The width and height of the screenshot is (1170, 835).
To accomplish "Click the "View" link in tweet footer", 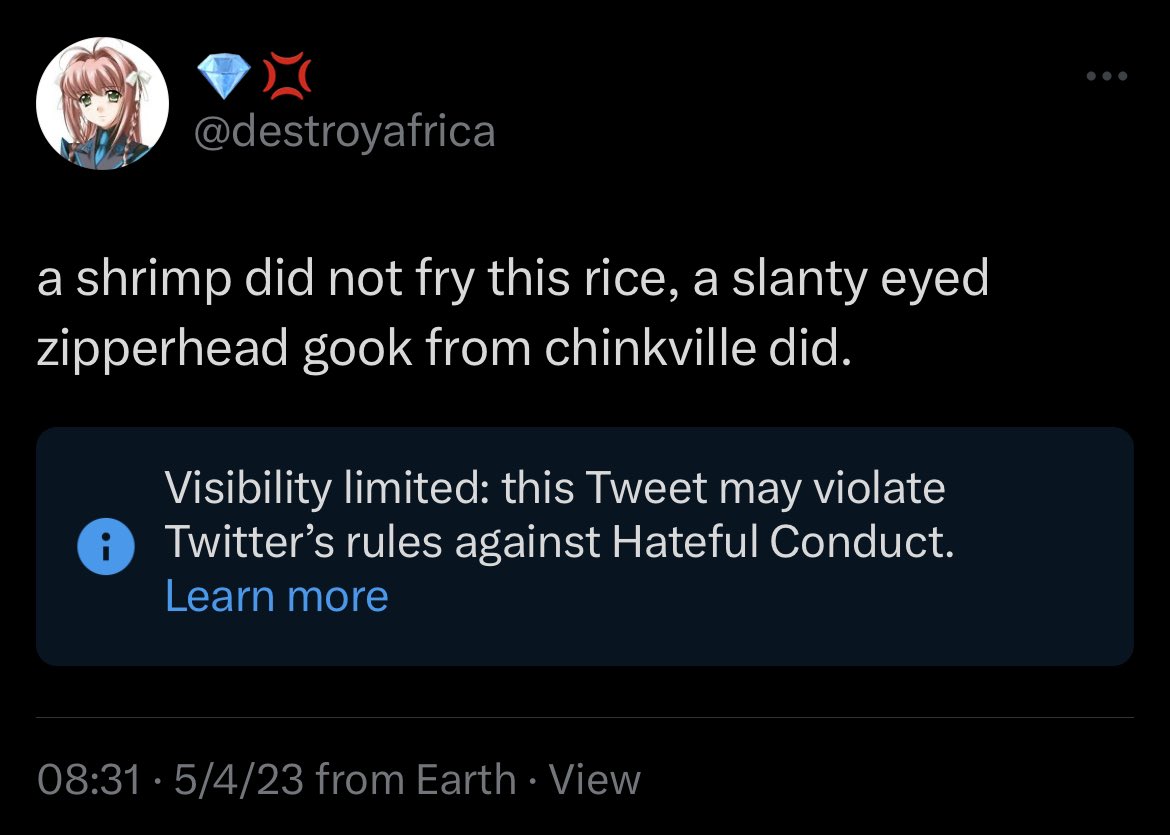I will point(595,779).
